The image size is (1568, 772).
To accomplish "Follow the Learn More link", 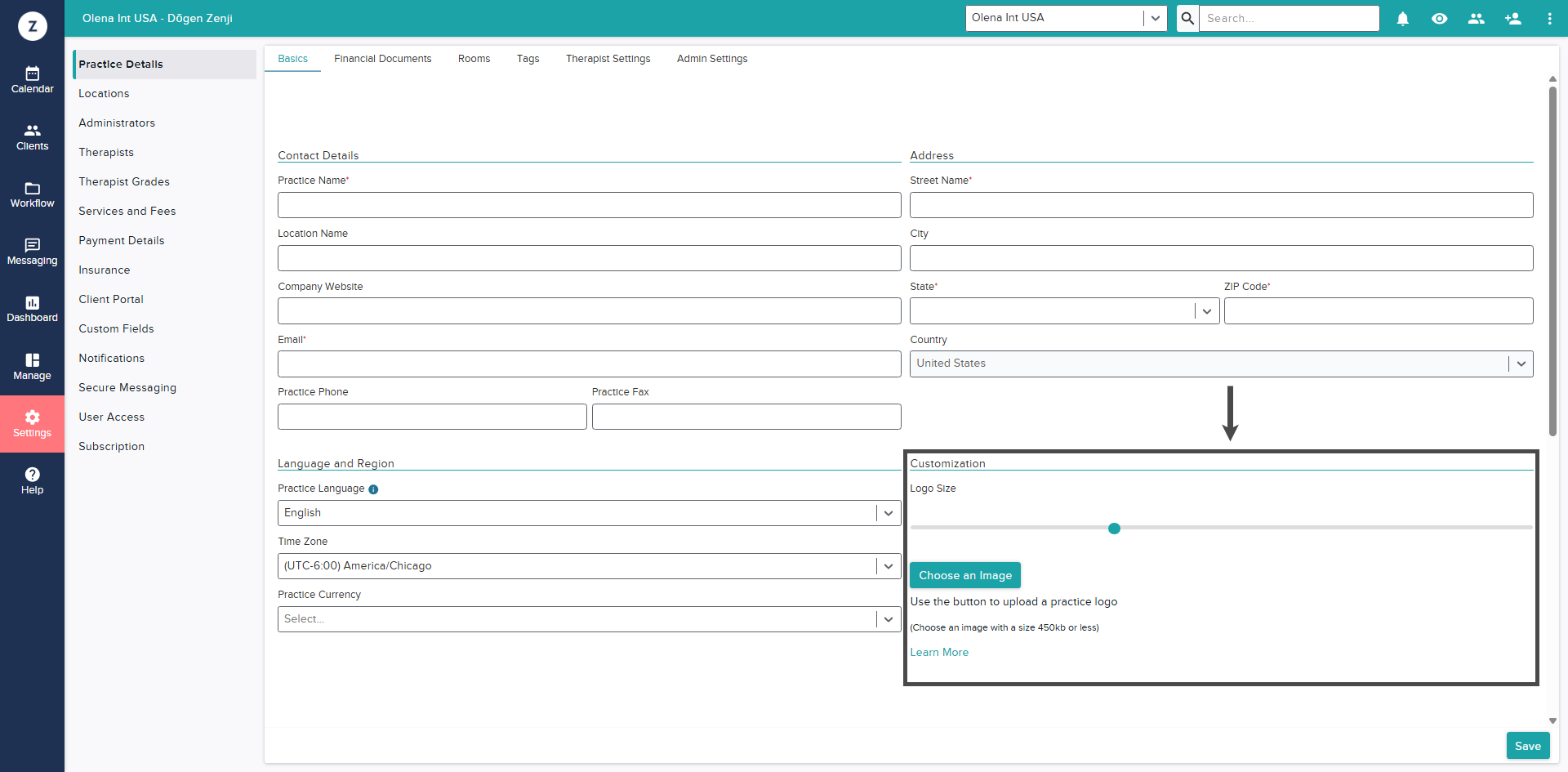I will [x=939, y=652].
